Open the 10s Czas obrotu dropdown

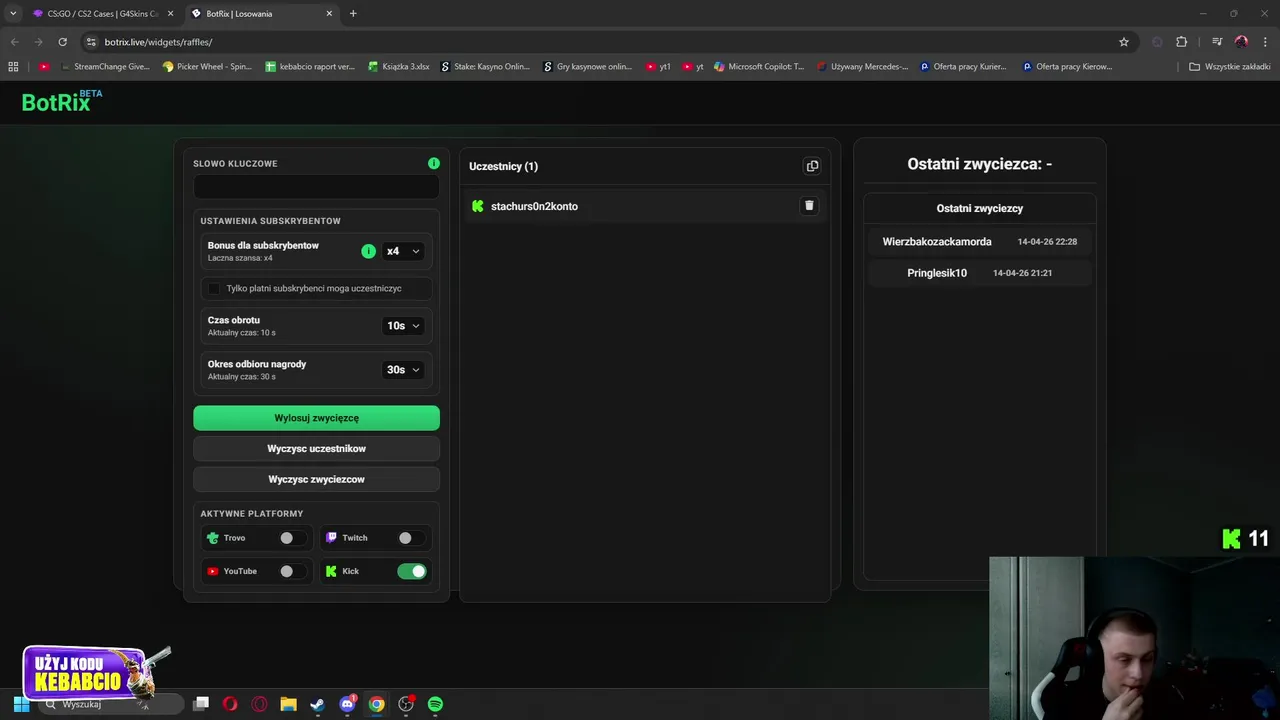pos(403,326)
